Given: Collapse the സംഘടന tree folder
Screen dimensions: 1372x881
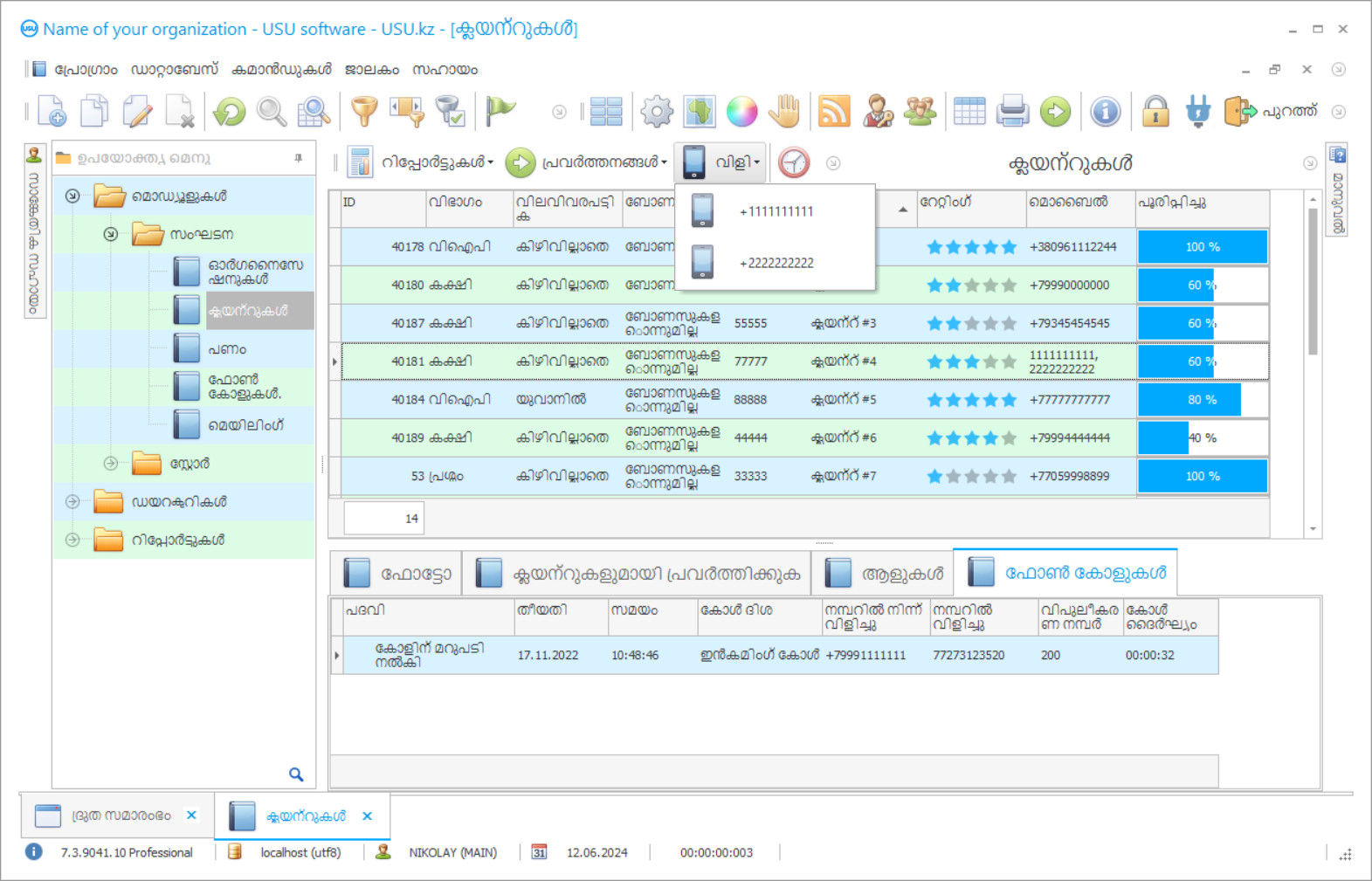Looking at the screenshot, I should 111,234.
